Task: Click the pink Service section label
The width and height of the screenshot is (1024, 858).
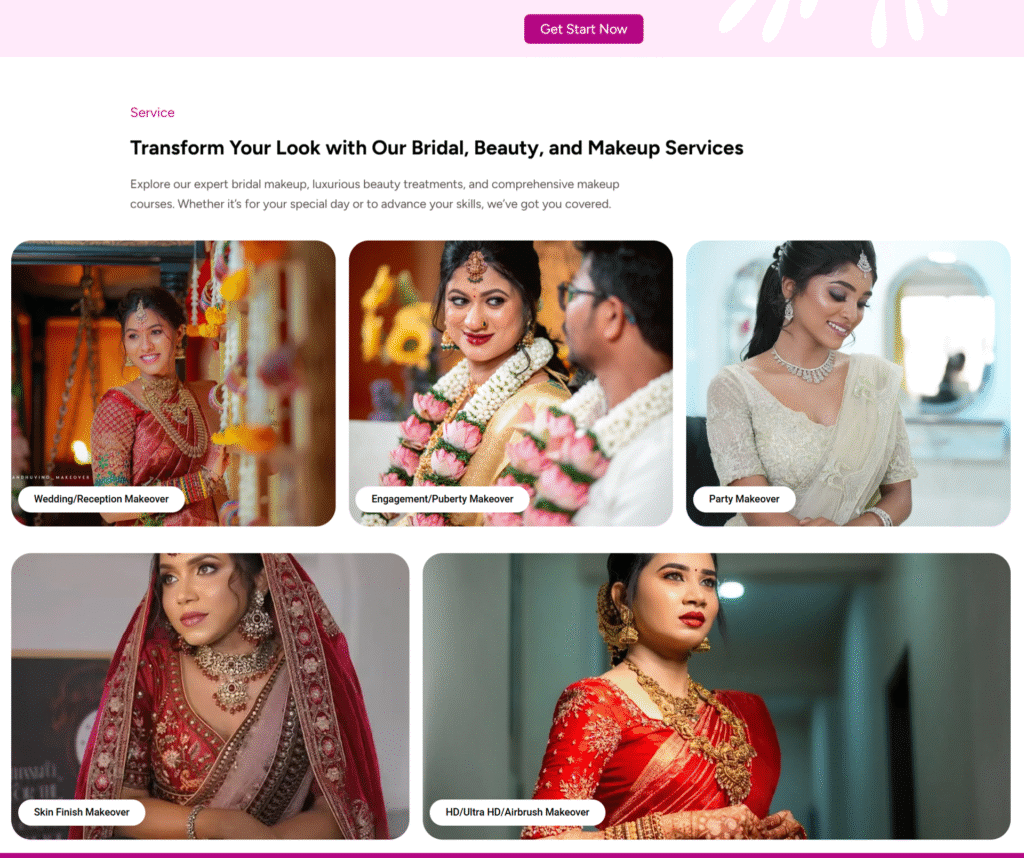Action: (x=152, y=112)
